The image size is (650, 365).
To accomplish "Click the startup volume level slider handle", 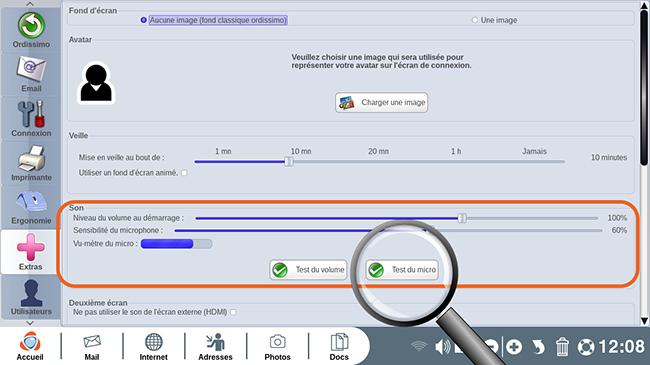I will pyautogui.click(x=462, y=218).
